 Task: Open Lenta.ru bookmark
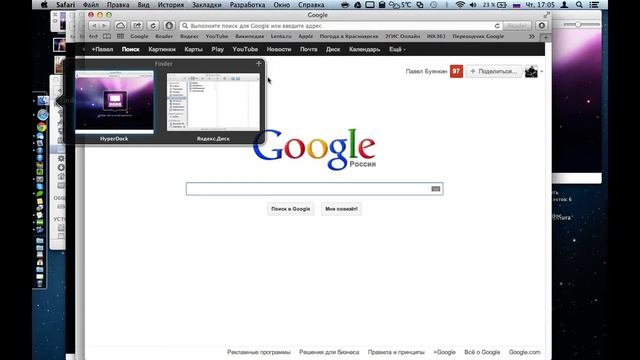pos(281,36)
